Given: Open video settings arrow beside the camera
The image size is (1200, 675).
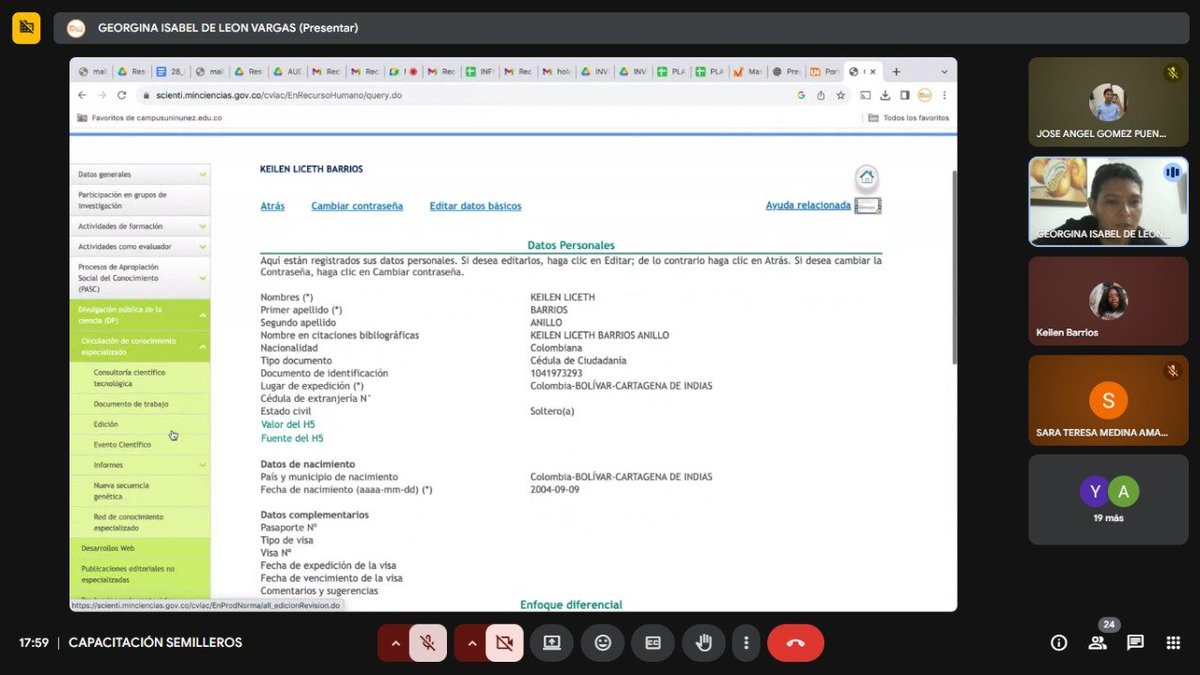Looking at the screenshot, I should click(471, 643).
